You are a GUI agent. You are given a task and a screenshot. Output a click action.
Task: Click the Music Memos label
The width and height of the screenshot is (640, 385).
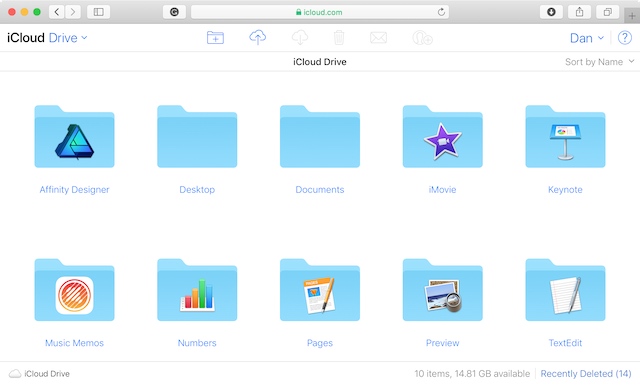point(74,343)
